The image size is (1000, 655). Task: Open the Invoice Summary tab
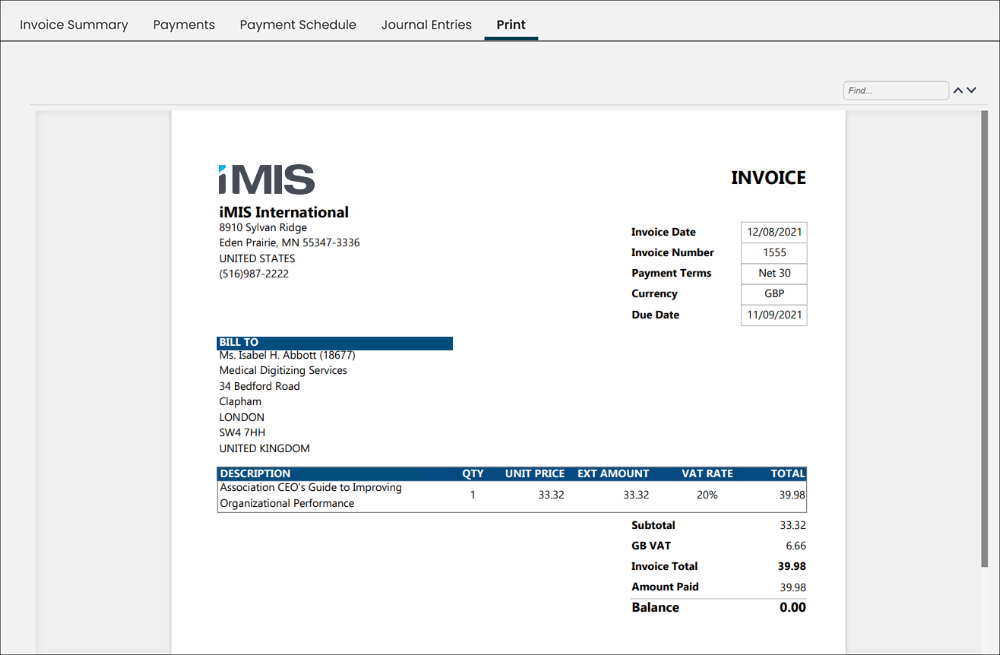click(x=73, y=25)
